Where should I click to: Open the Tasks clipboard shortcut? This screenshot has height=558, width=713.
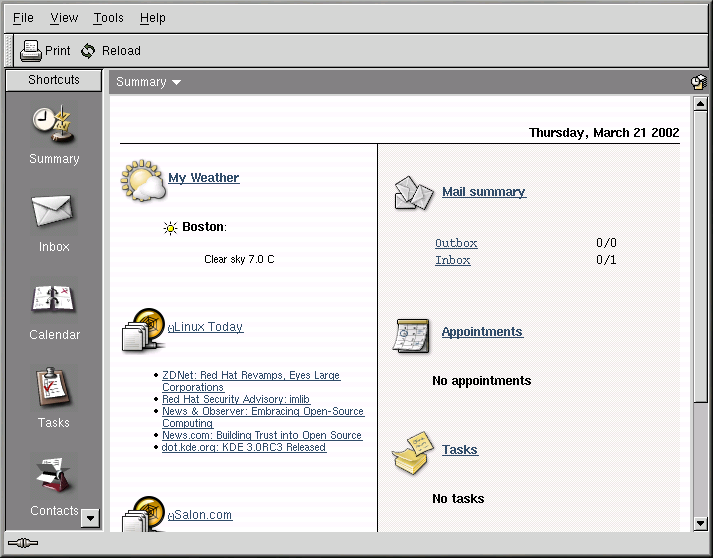(53, 388)
